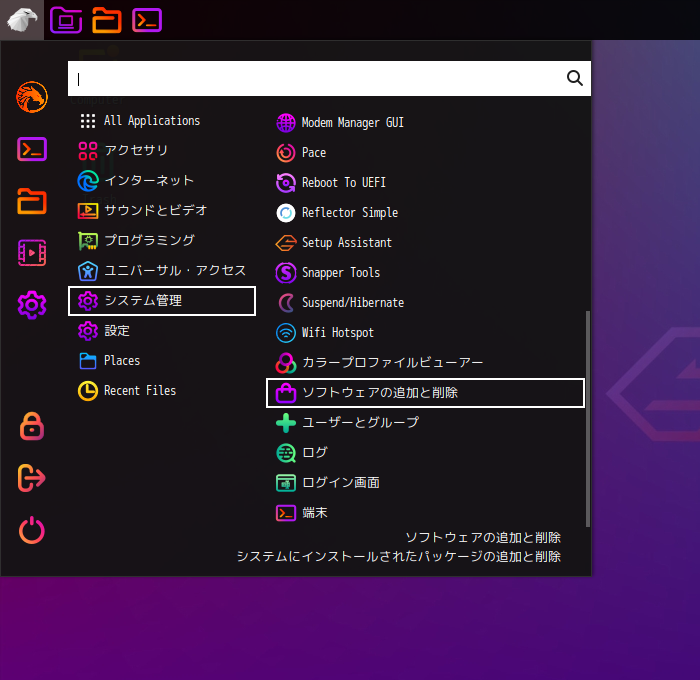This screenshot has width=700, height=680.
Task: Click the Setup Assistant icon
Action: pos(286,243)
